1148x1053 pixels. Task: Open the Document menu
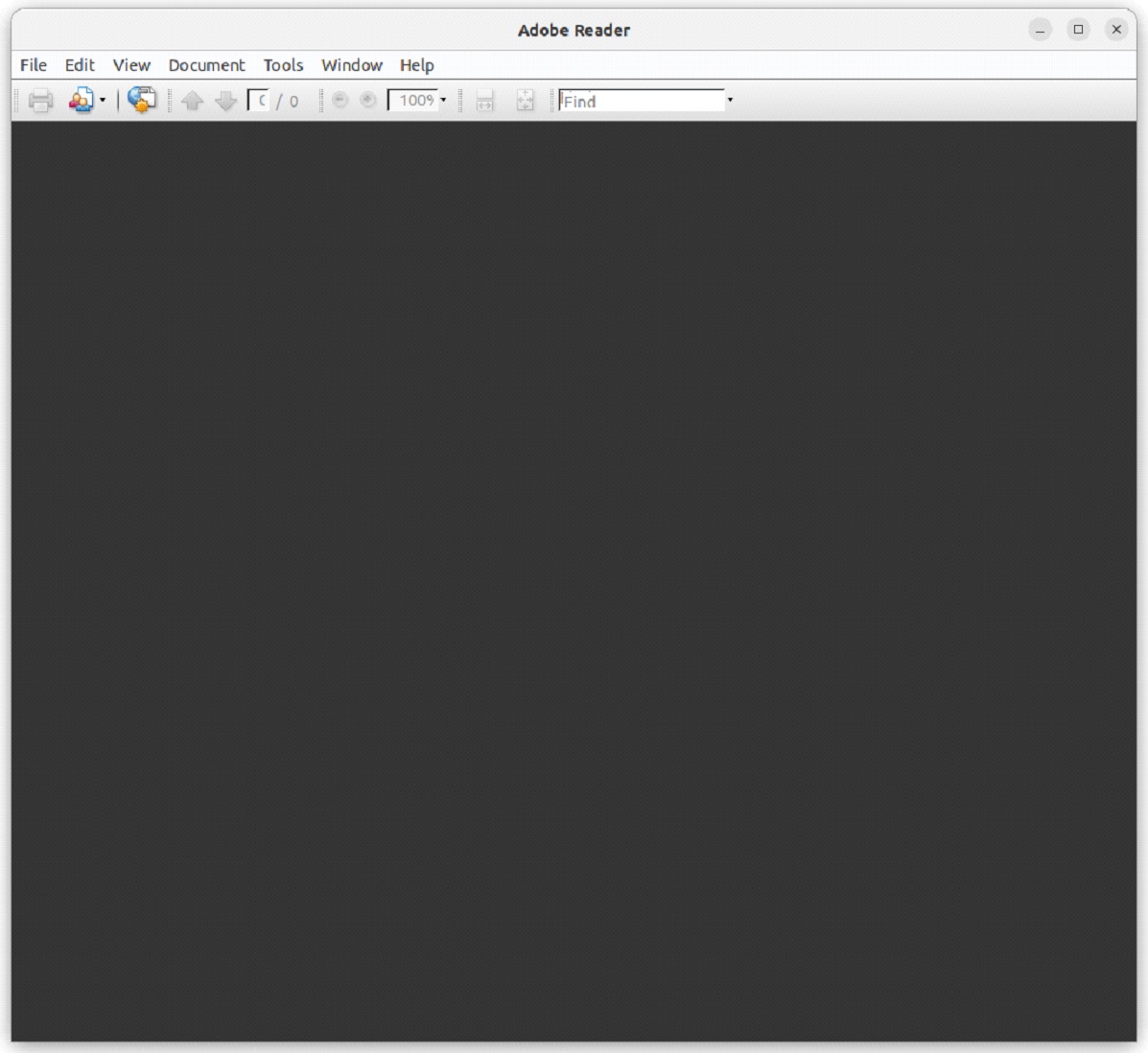click(204, 65)
